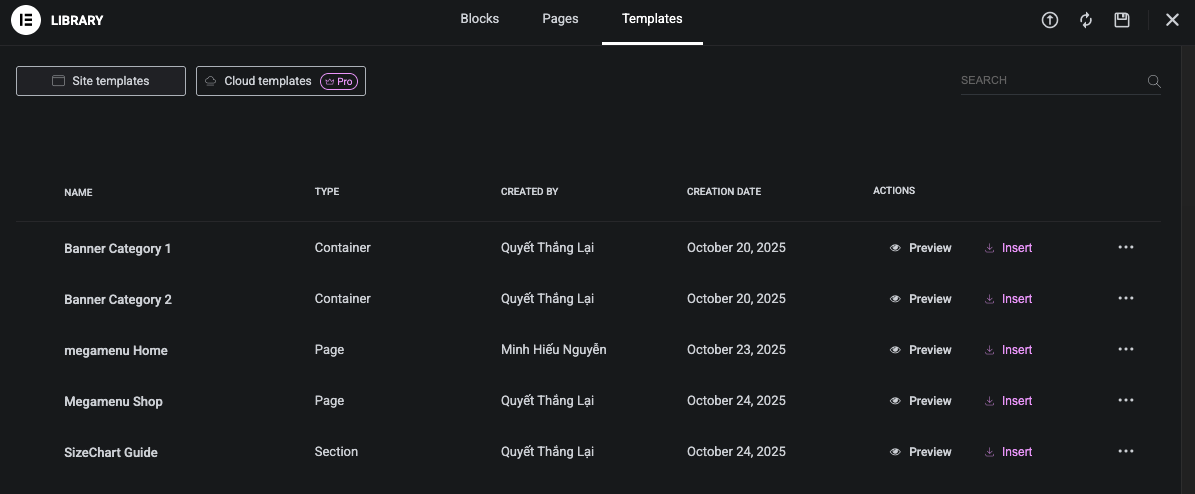Preview the megamenu Home template

click(921, 350)
